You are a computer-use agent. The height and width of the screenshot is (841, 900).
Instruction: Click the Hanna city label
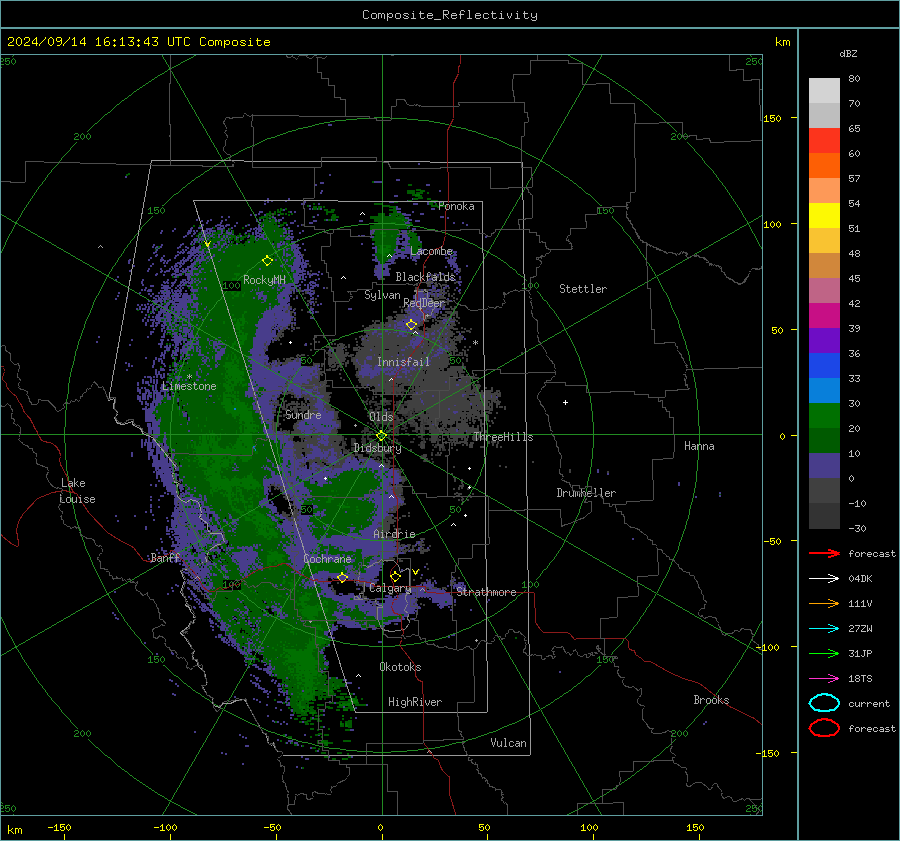point(699,446)
